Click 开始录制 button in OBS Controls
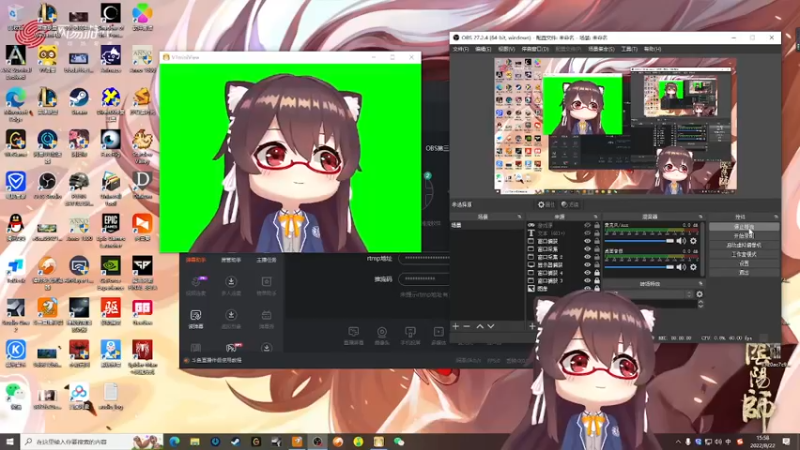This screenshot has width=800, height=450. 744,236
